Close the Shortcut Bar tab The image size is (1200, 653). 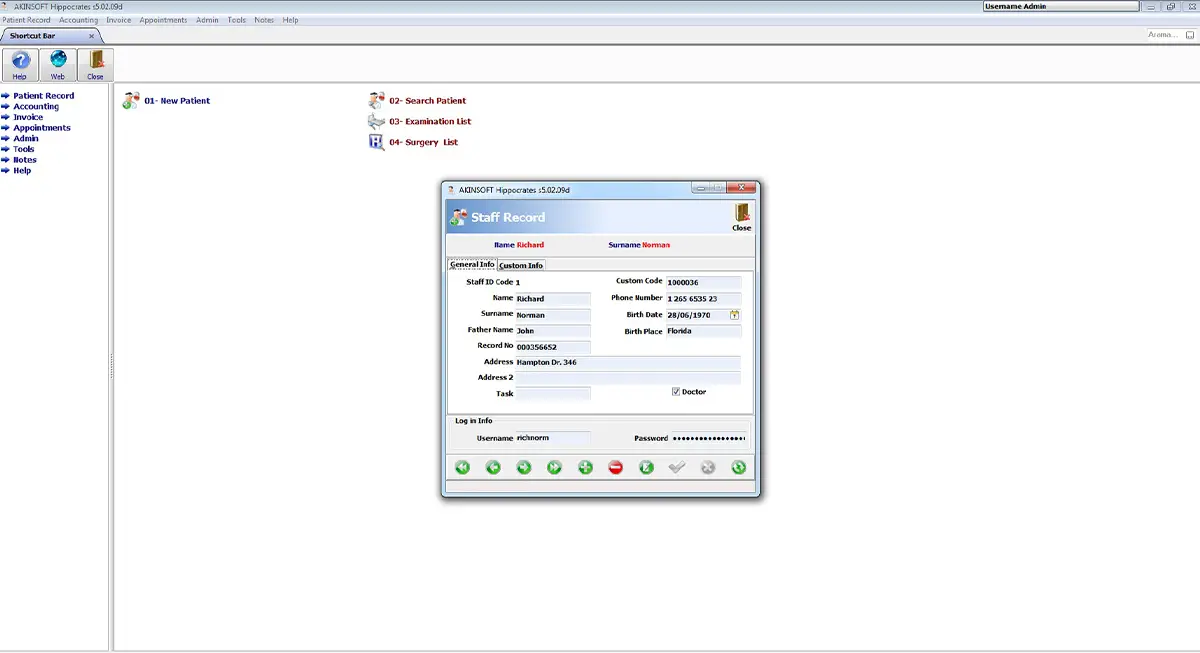(x=93, y=36)
